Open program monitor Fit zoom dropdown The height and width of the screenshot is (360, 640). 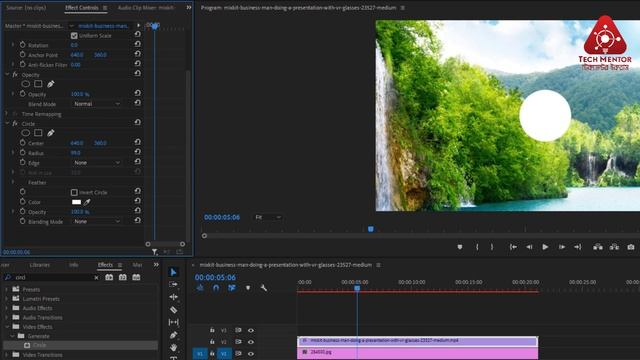point(268,217)
